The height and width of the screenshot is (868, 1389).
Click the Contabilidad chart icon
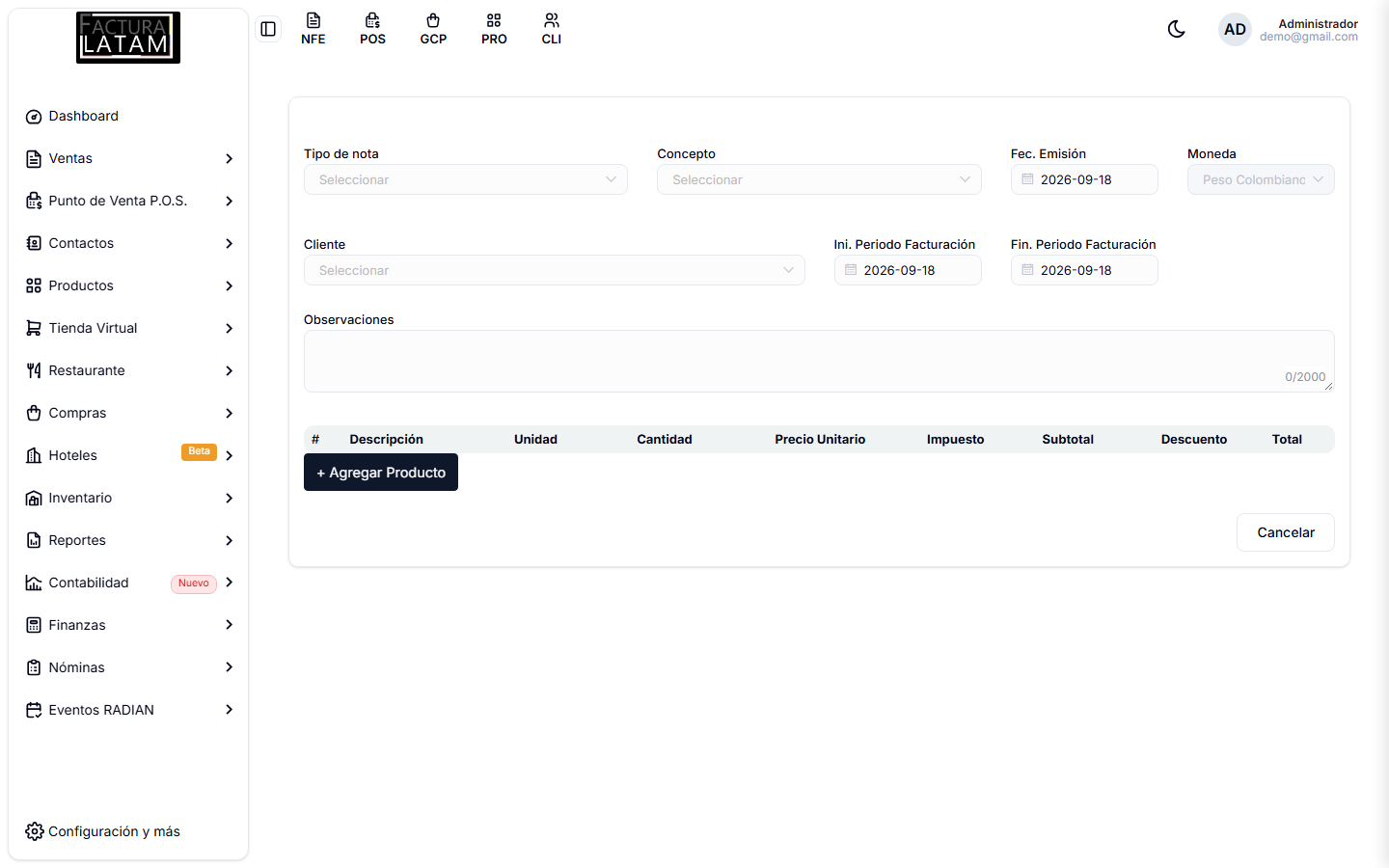click(34, 583)
